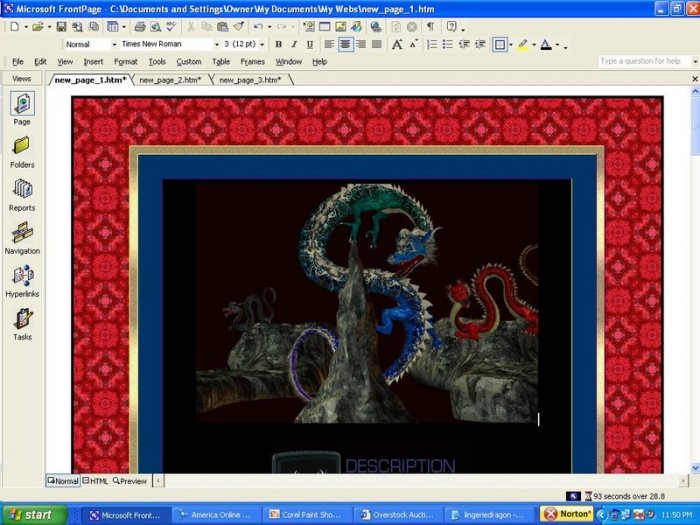700x525 pixels.
Task: Open the File menu
Action: [x=18, y=62]
